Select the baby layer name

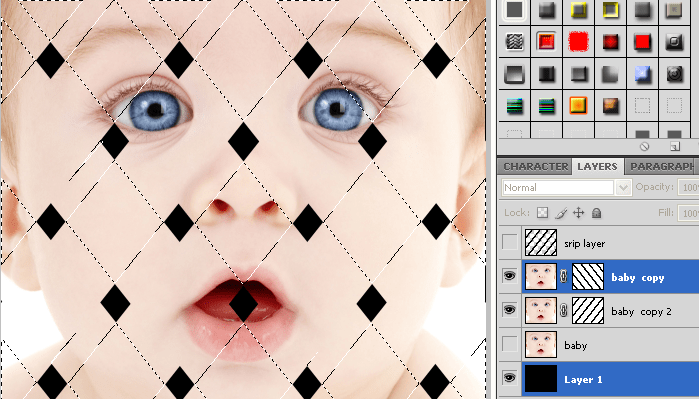coord(576,346)
